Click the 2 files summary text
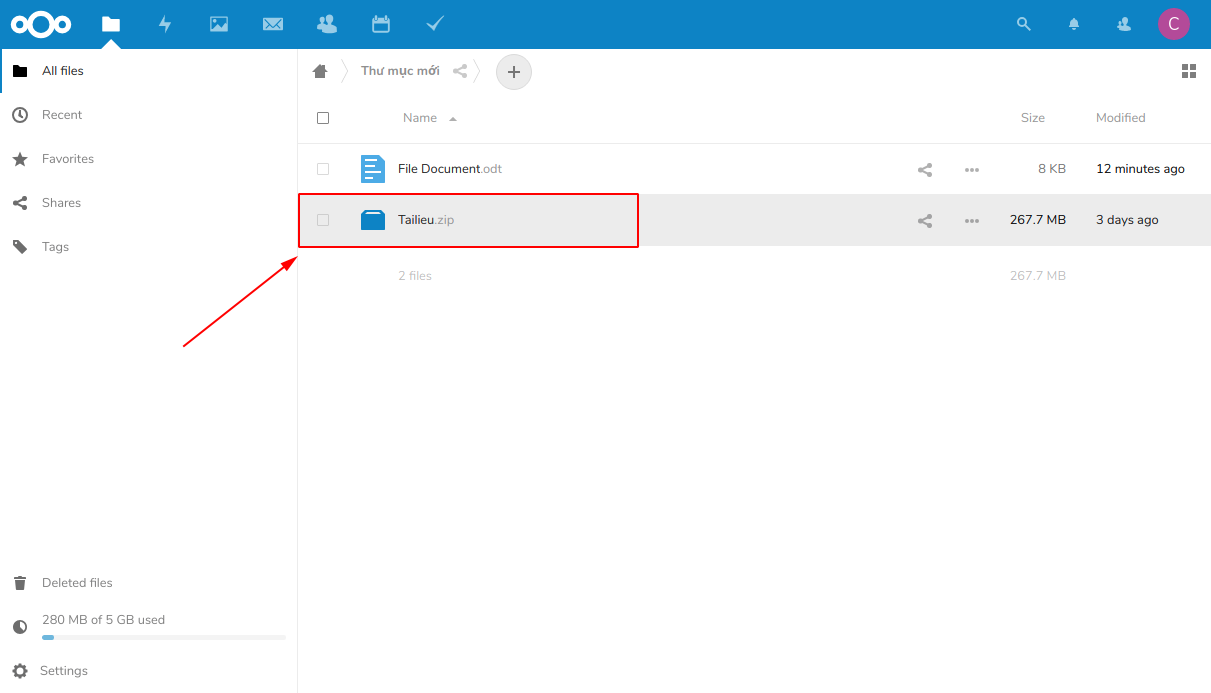 coord(415,276)
